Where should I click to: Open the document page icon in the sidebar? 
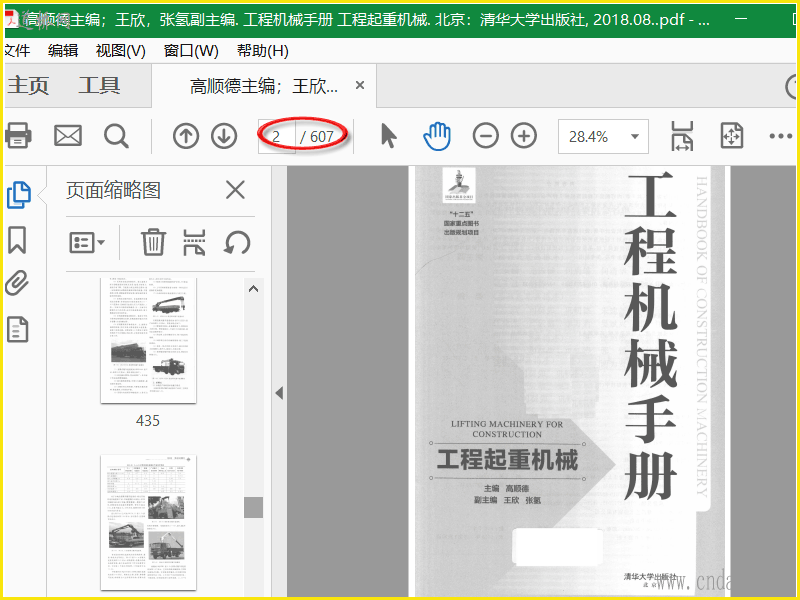(17, 329)
